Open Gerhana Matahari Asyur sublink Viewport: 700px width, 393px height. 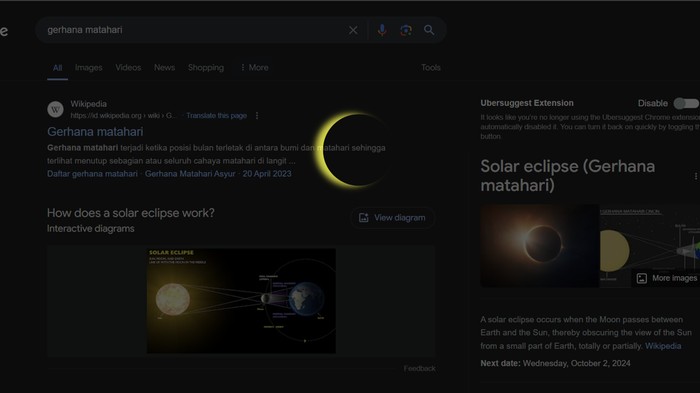coord(190,174)
